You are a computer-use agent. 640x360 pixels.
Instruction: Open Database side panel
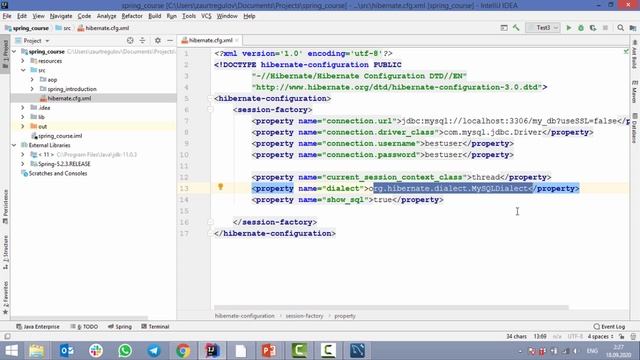[x=634, y=128]
